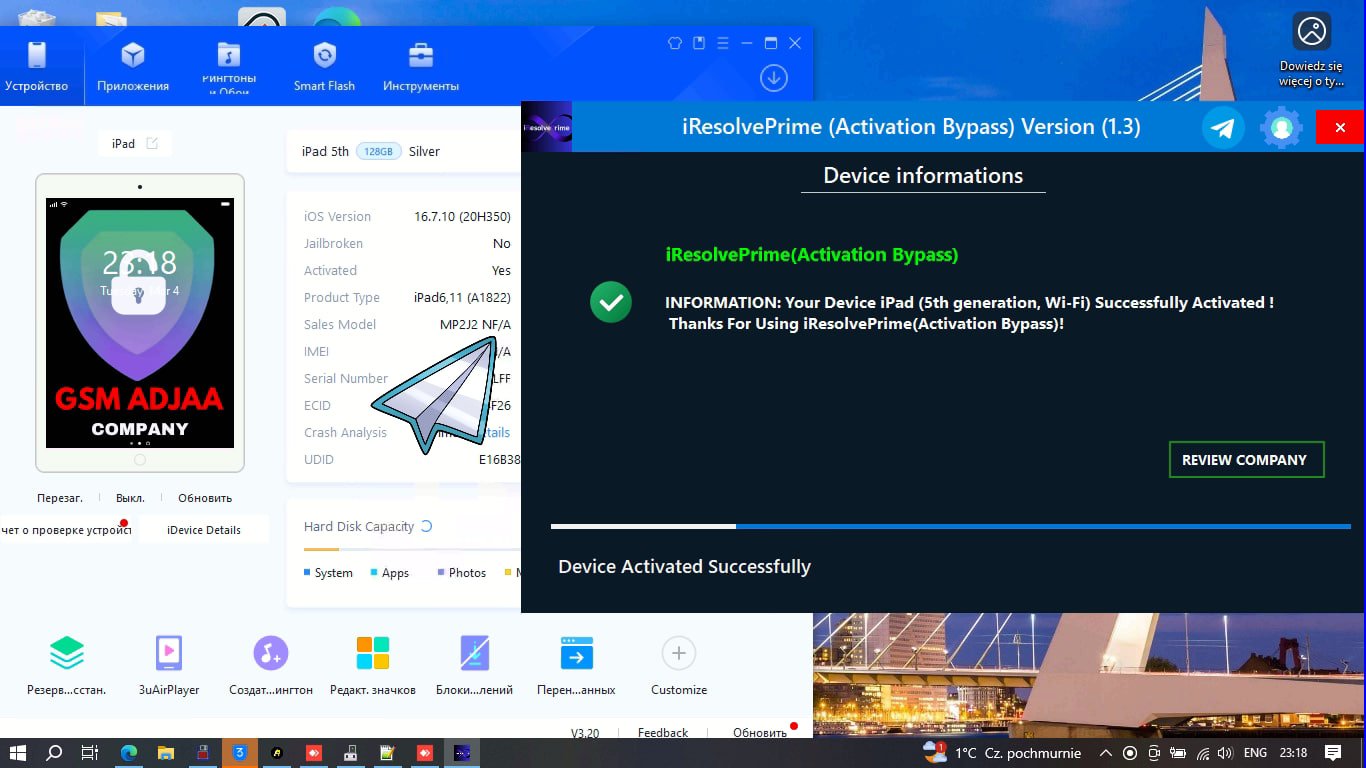1366x768 pixels.
Task: Open Windows taskbar search
Action: coord(54,753)
